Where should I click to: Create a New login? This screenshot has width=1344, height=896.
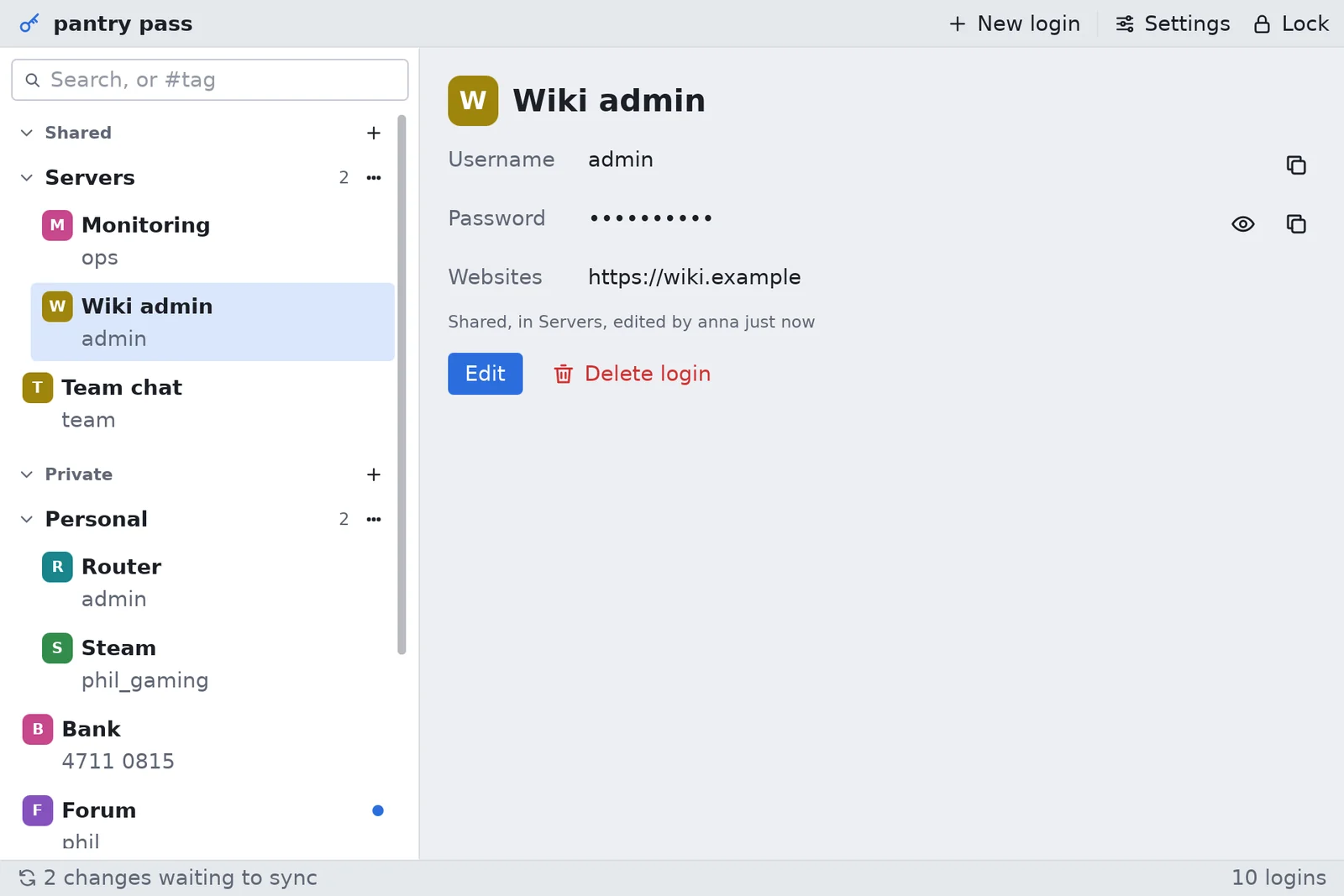click(x=1015, y=24)
